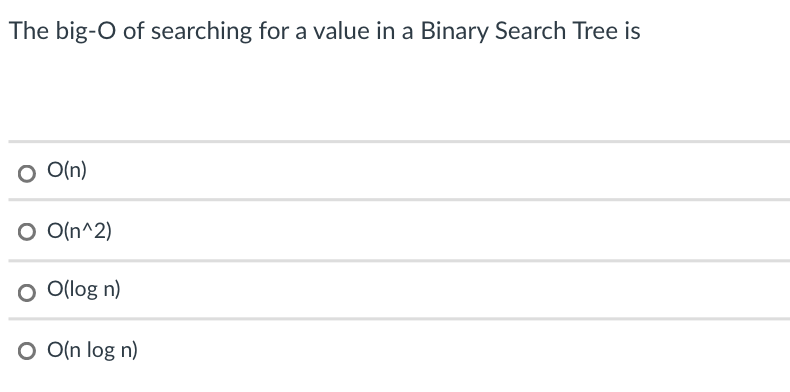
Task: Choose the O(log n) radio button
Action: (27, 293)
